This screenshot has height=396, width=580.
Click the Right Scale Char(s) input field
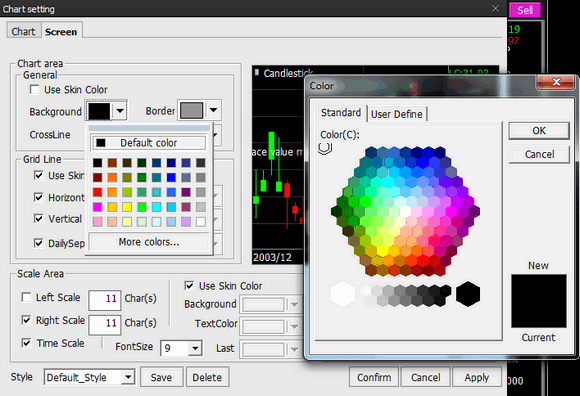(105, 323)
